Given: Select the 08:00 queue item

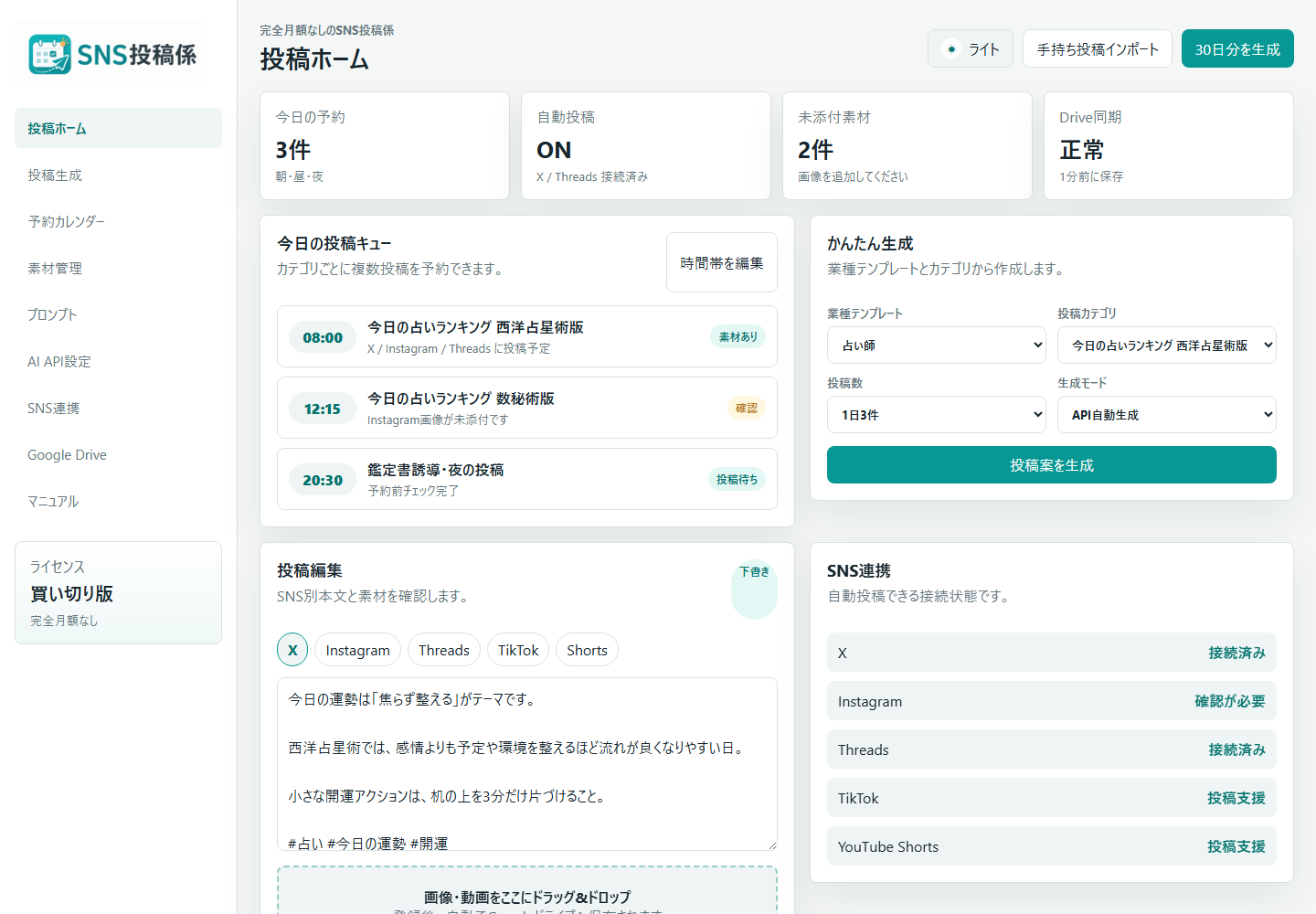Looking at the screenshot, I should coord(527,336).
